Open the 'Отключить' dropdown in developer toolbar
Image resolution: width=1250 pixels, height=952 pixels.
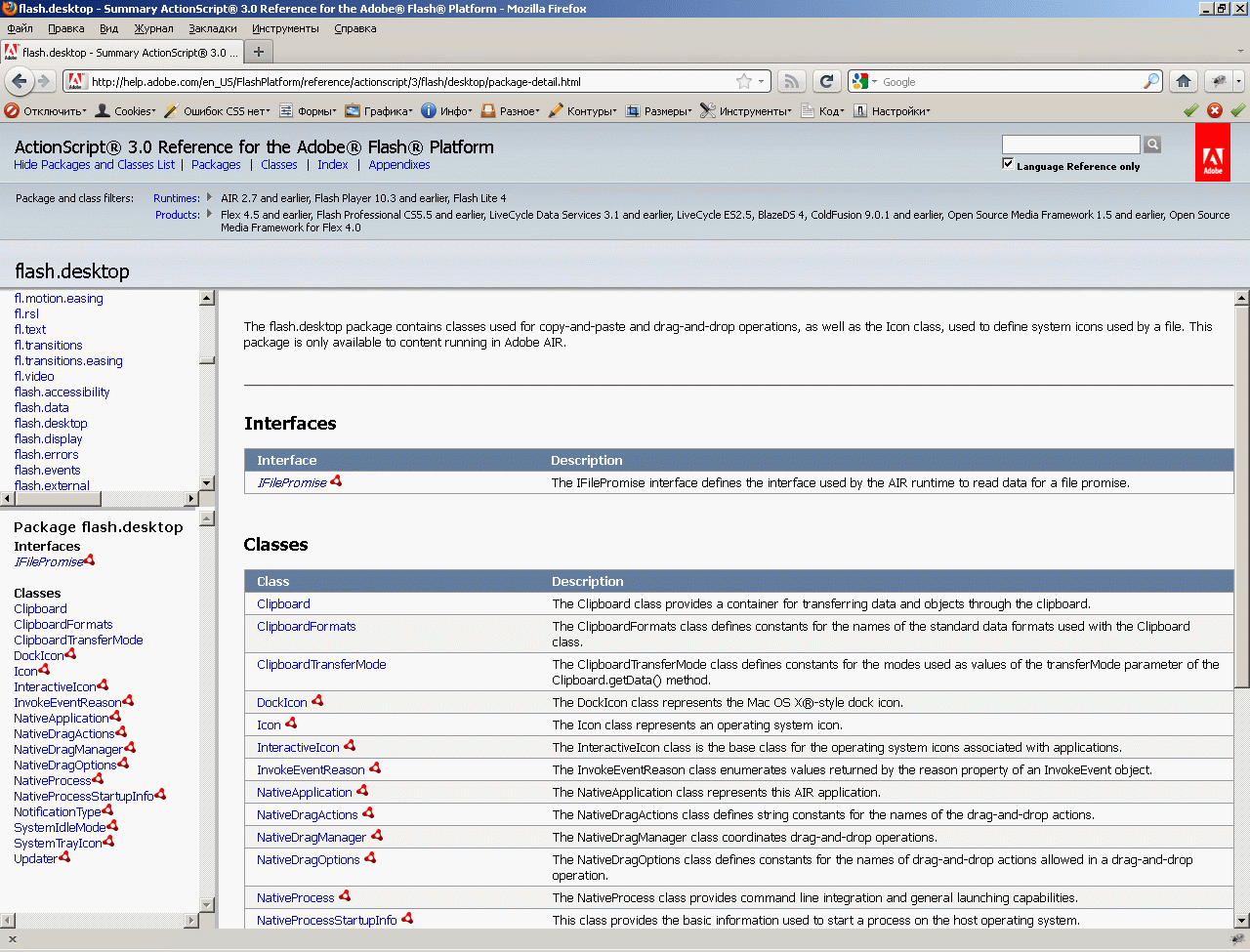click(46, 111)
